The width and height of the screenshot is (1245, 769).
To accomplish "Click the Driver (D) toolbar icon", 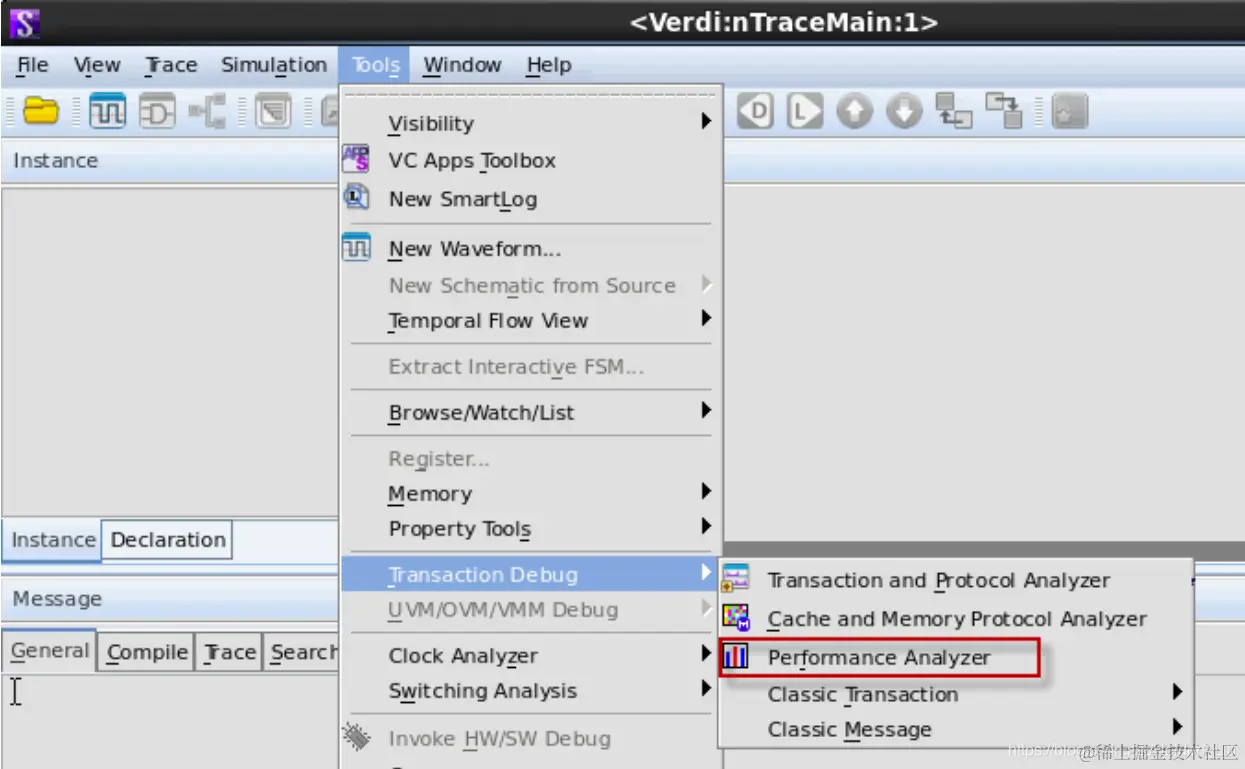I will click(756, 111).
